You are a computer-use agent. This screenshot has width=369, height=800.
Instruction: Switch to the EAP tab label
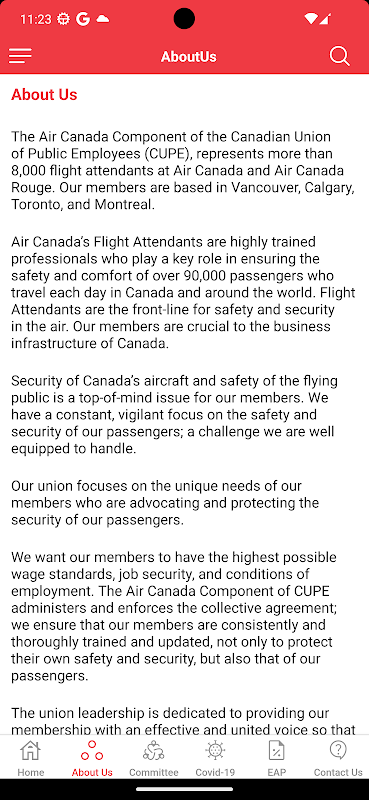coord(277,772)
